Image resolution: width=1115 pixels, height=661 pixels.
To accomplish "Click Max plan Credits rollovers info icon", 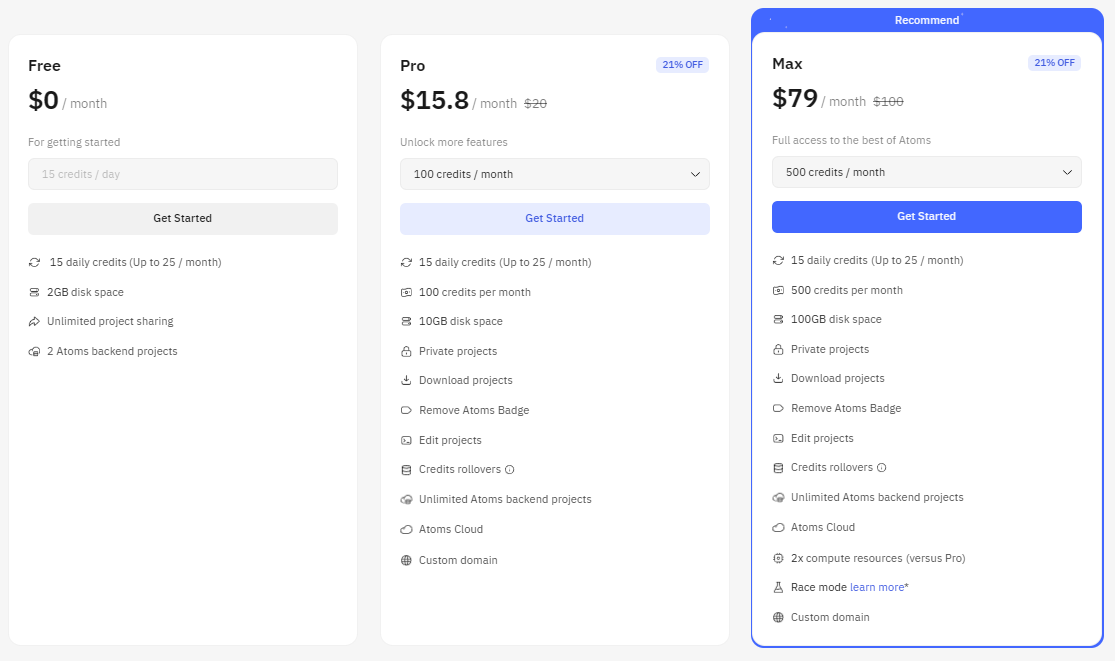I will (882, 468).
